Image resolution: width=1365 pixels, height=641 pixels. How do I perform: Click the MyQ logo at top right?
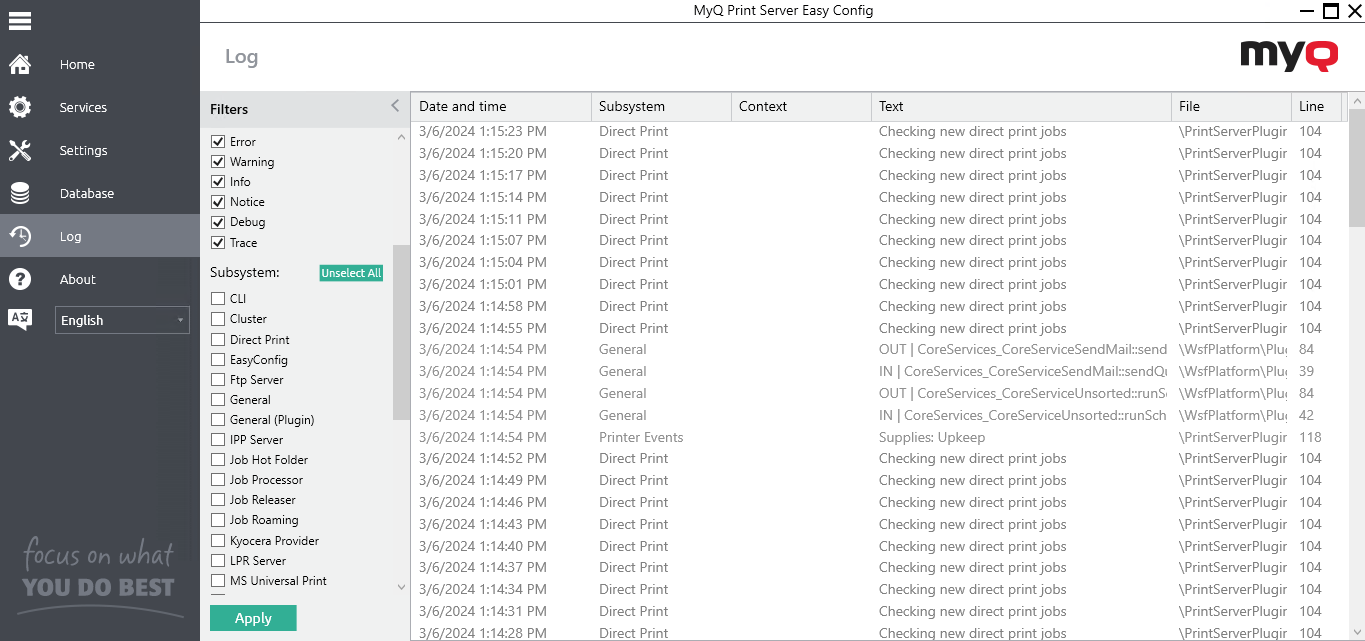pyautogui.click(x=1289, y=56)
